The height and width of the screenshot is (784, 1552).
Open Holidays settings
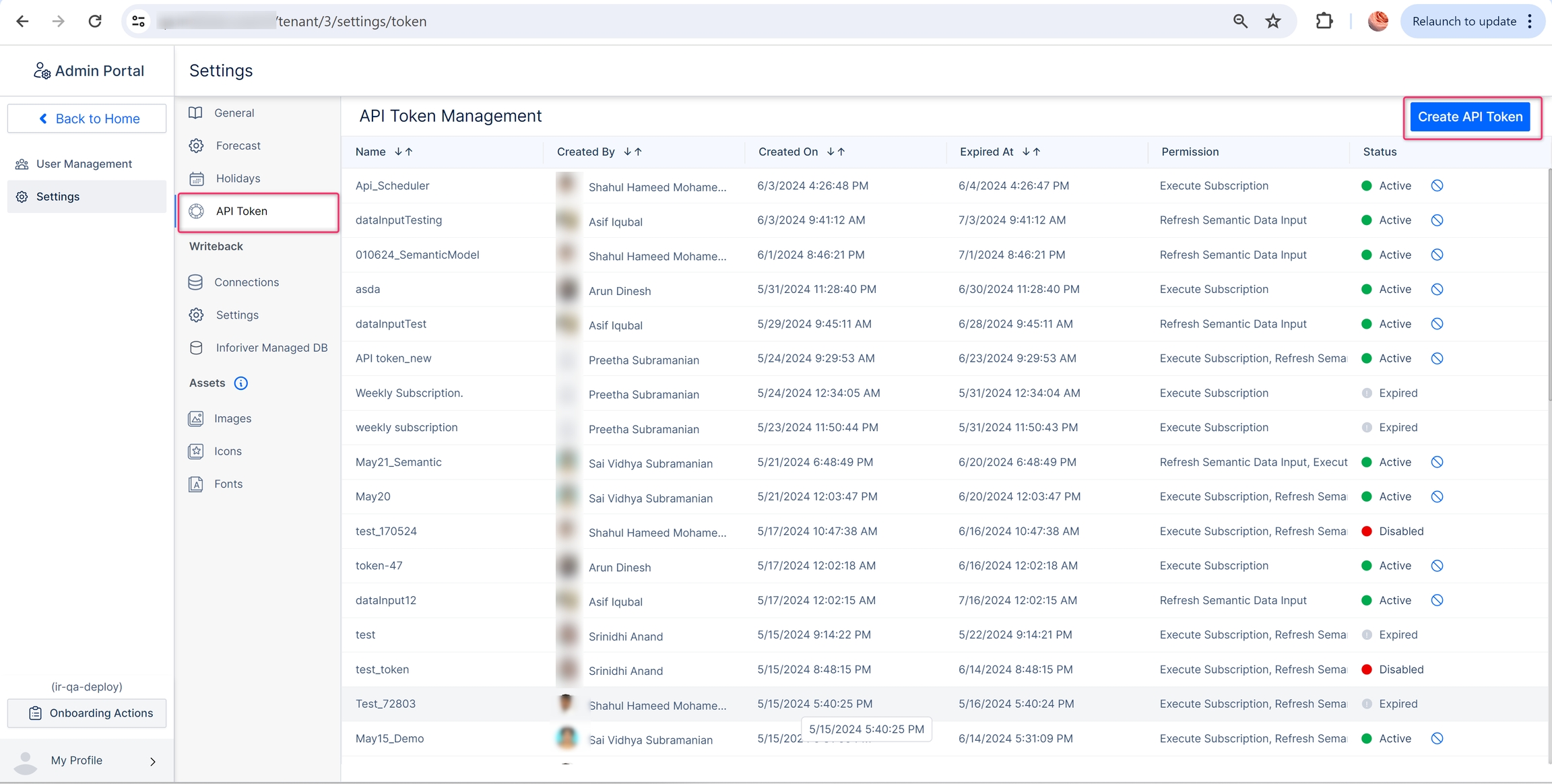pyautogui.click(x=238, y=178)
